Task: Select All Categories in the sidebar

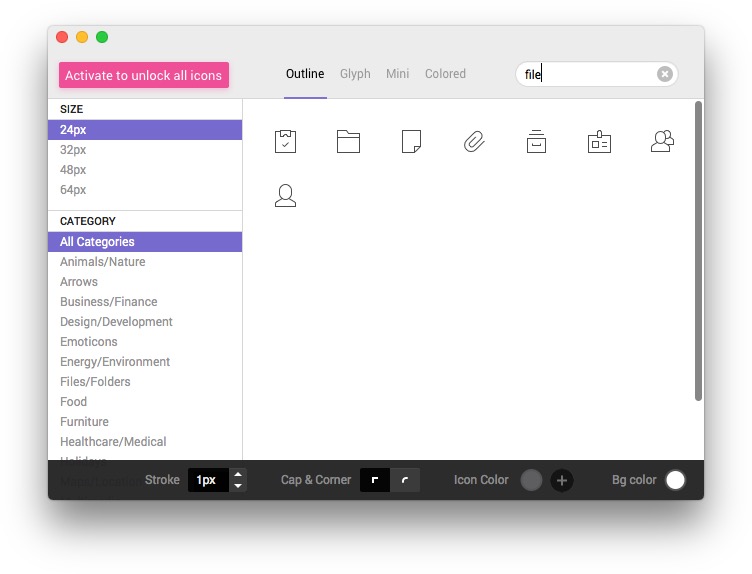Action: coord(145,242)
